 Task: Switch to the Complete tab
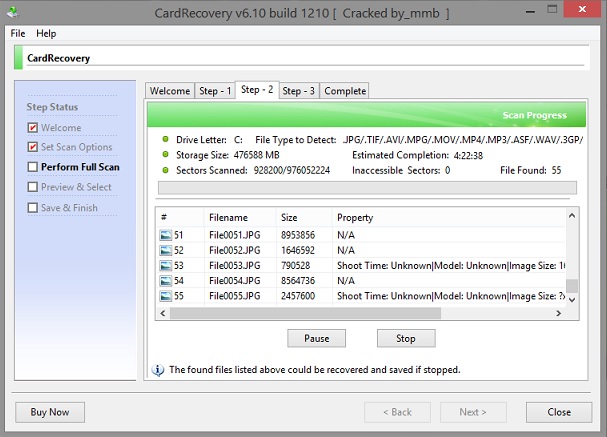click(345, 91)
